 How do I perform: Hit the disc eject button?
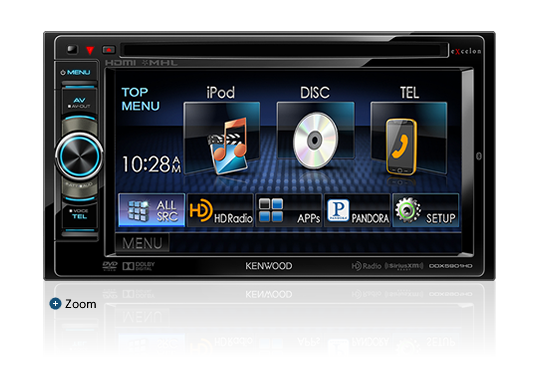coord(109,50)
